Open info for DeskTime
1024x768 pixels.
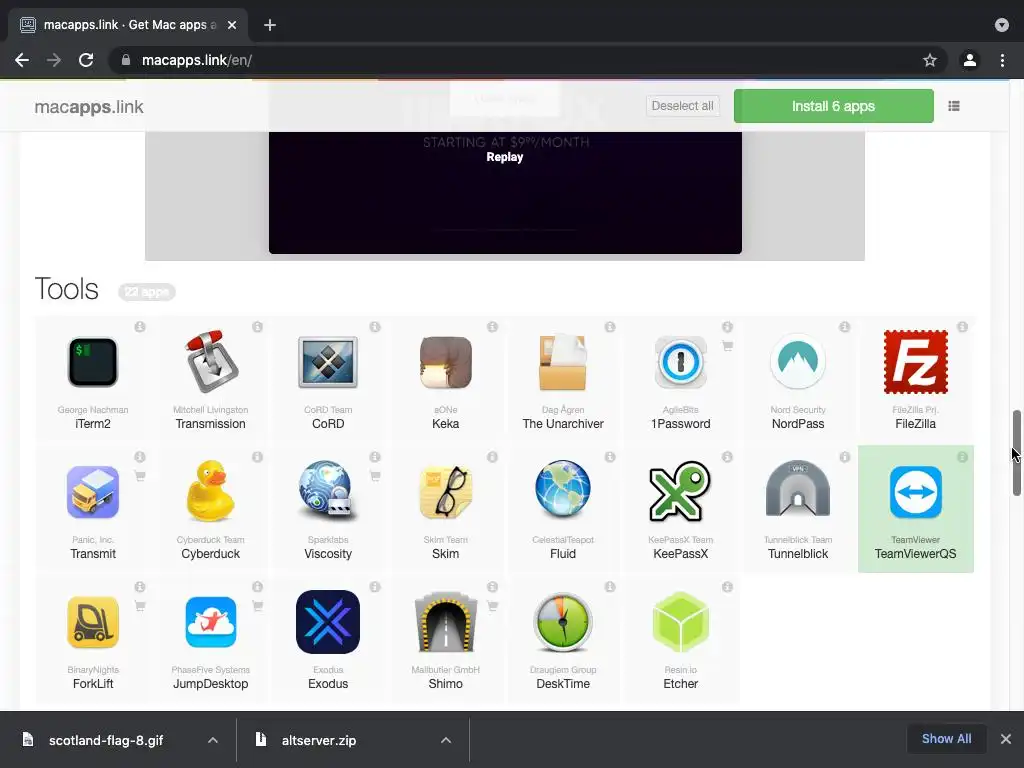(610, 587)
